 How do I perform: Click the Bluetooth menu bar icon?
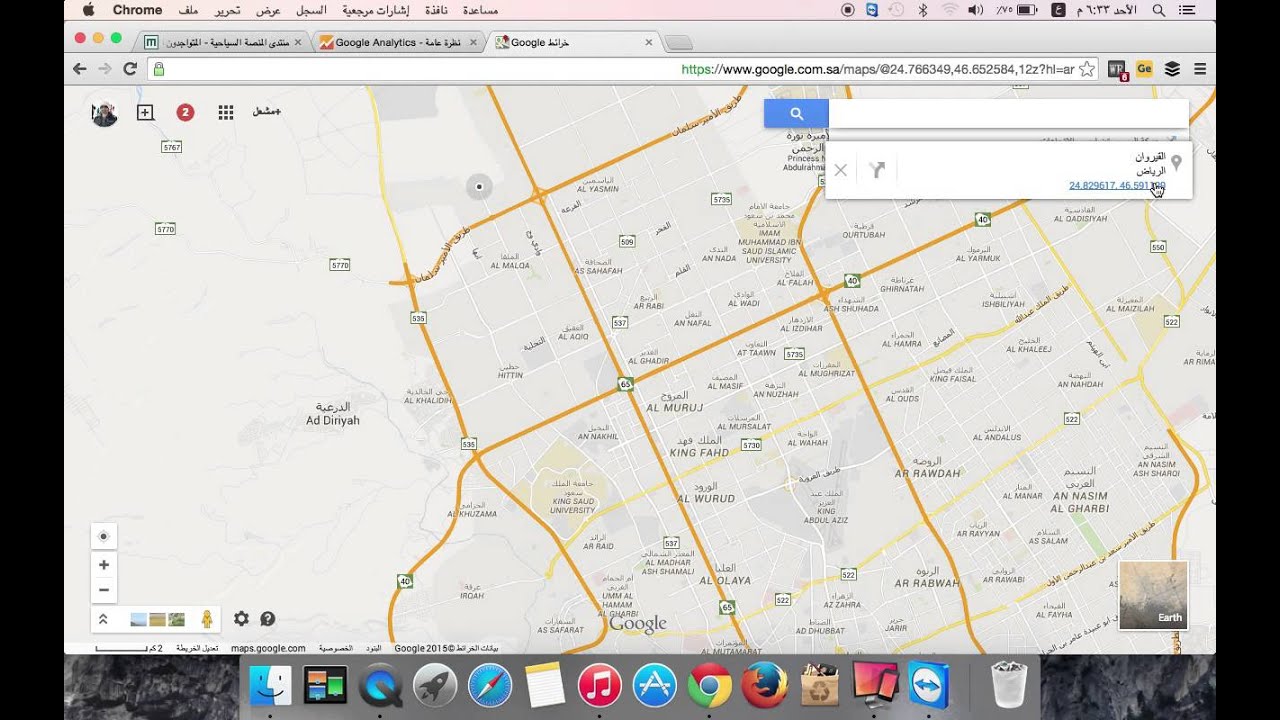click(923, 10)
